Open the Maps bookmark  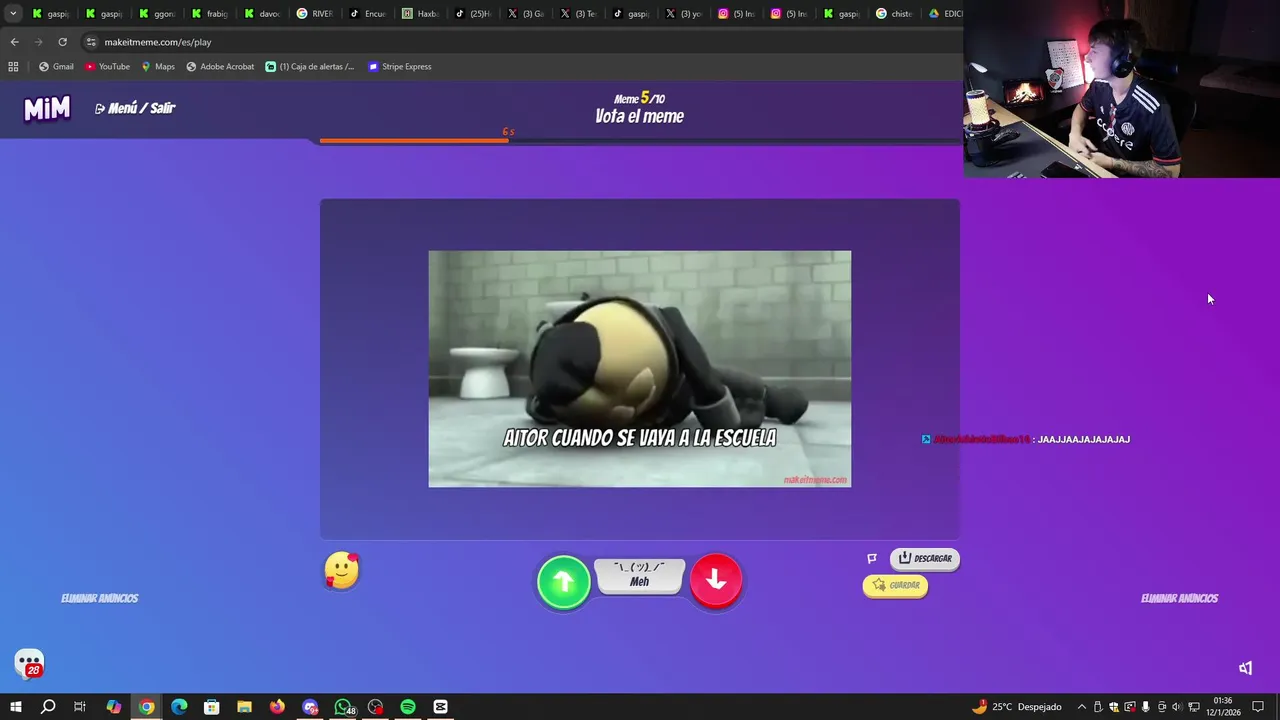(158, 67)
